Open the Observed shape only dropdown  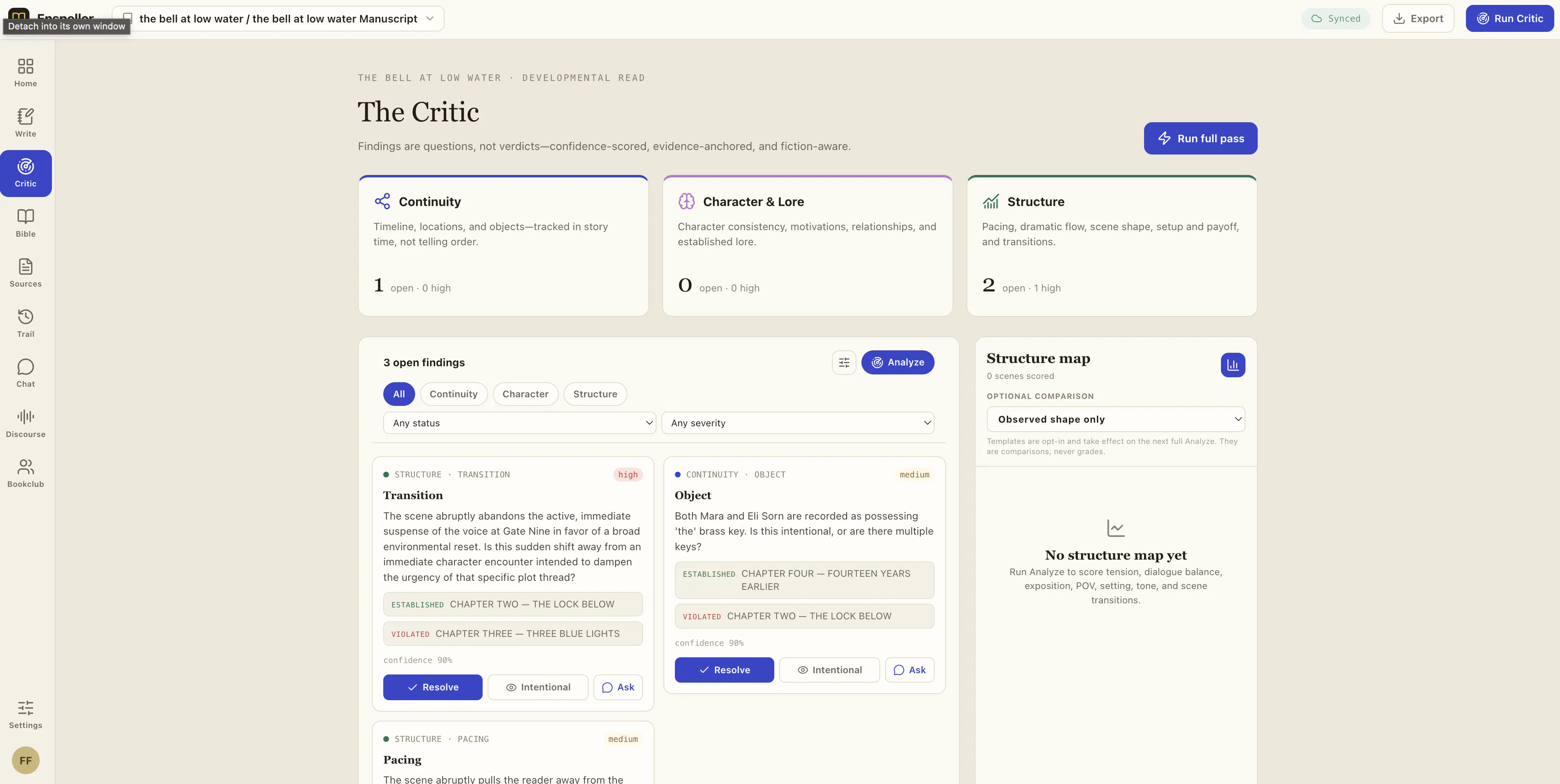(1115, 419)
